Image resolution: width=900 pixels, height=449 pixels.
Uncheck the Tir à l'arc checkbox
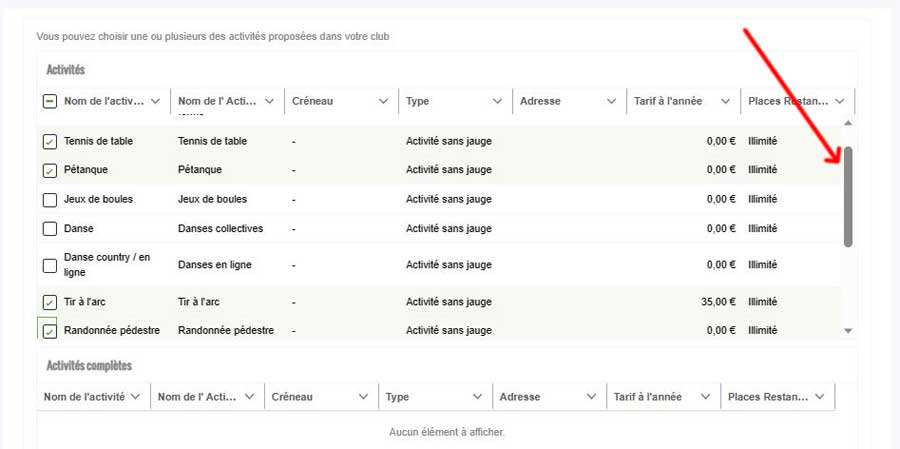click(x=50, y=302)
